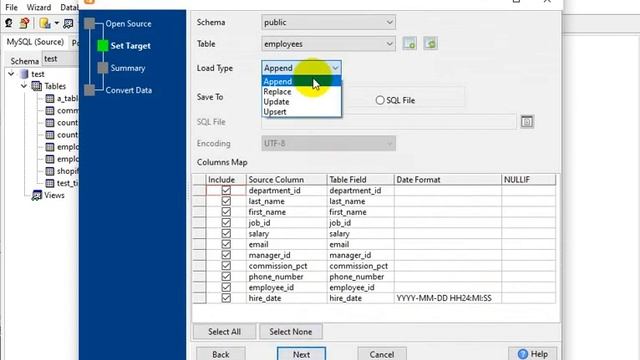The width and height of the screenshot is (640, 360).
Task: Open the Schema dropdown showing public
Action: (x=329, y=22)
